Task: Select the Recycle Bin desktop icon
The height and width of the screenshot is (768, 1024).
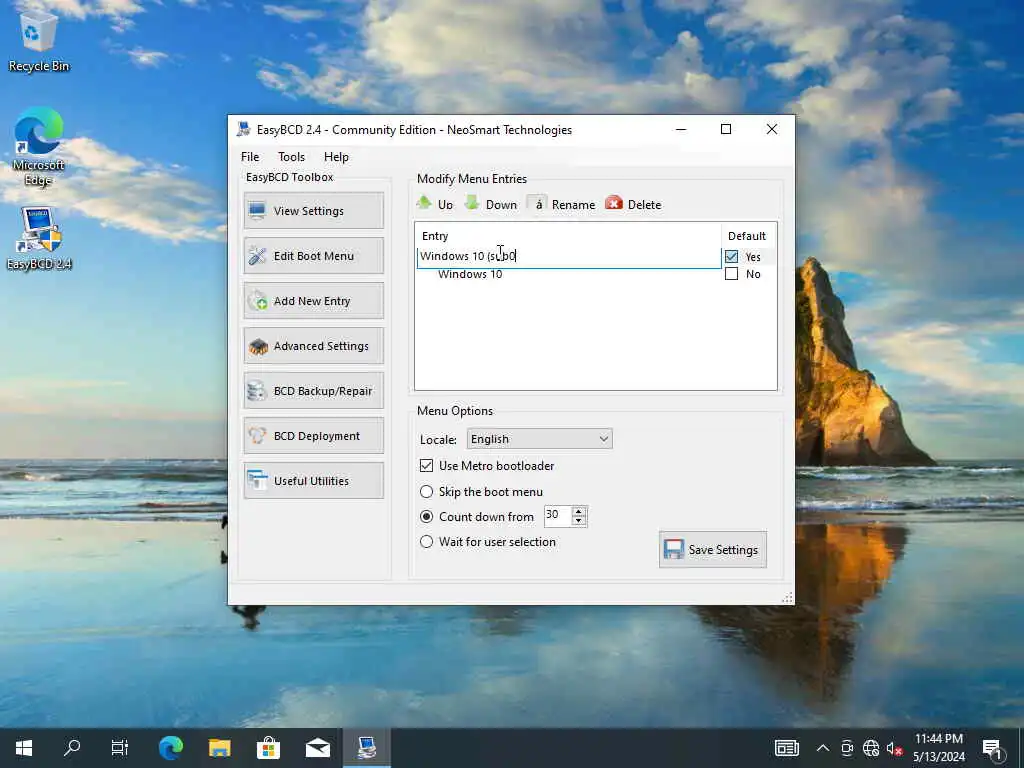Action: click(39, 43)
